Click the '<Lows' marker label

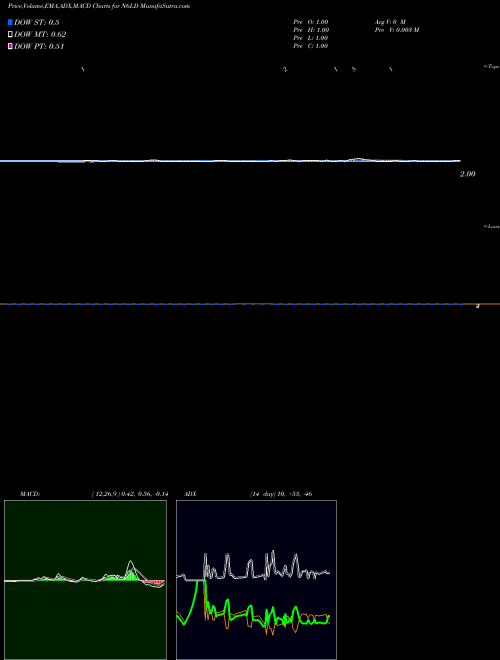coord(492,226)
